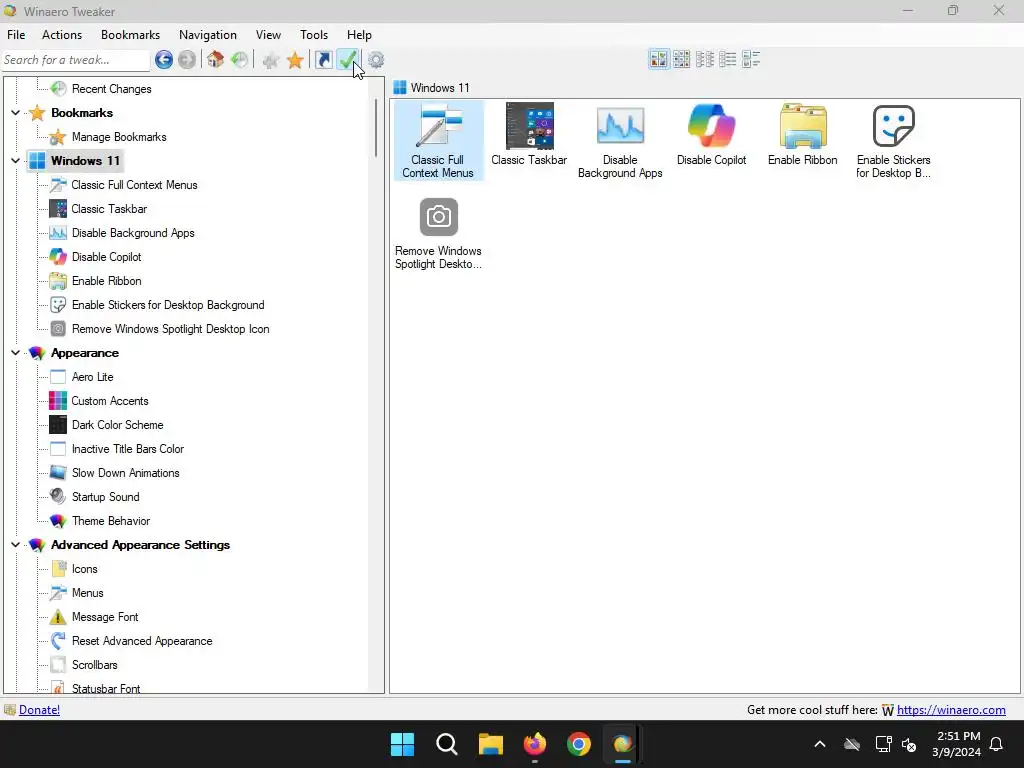
Task: Open the File menu
Action: click(x=16, y=35)
